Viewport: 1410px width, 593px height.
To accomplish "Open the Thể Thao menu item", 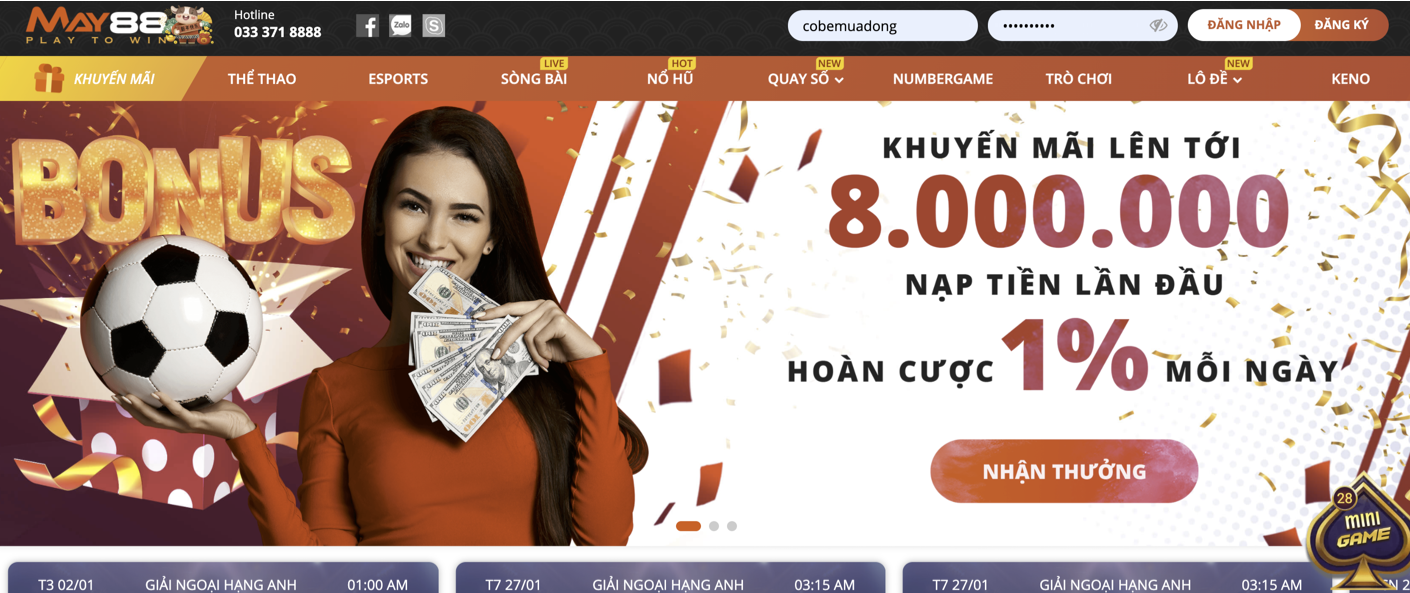I will (262, 79).
